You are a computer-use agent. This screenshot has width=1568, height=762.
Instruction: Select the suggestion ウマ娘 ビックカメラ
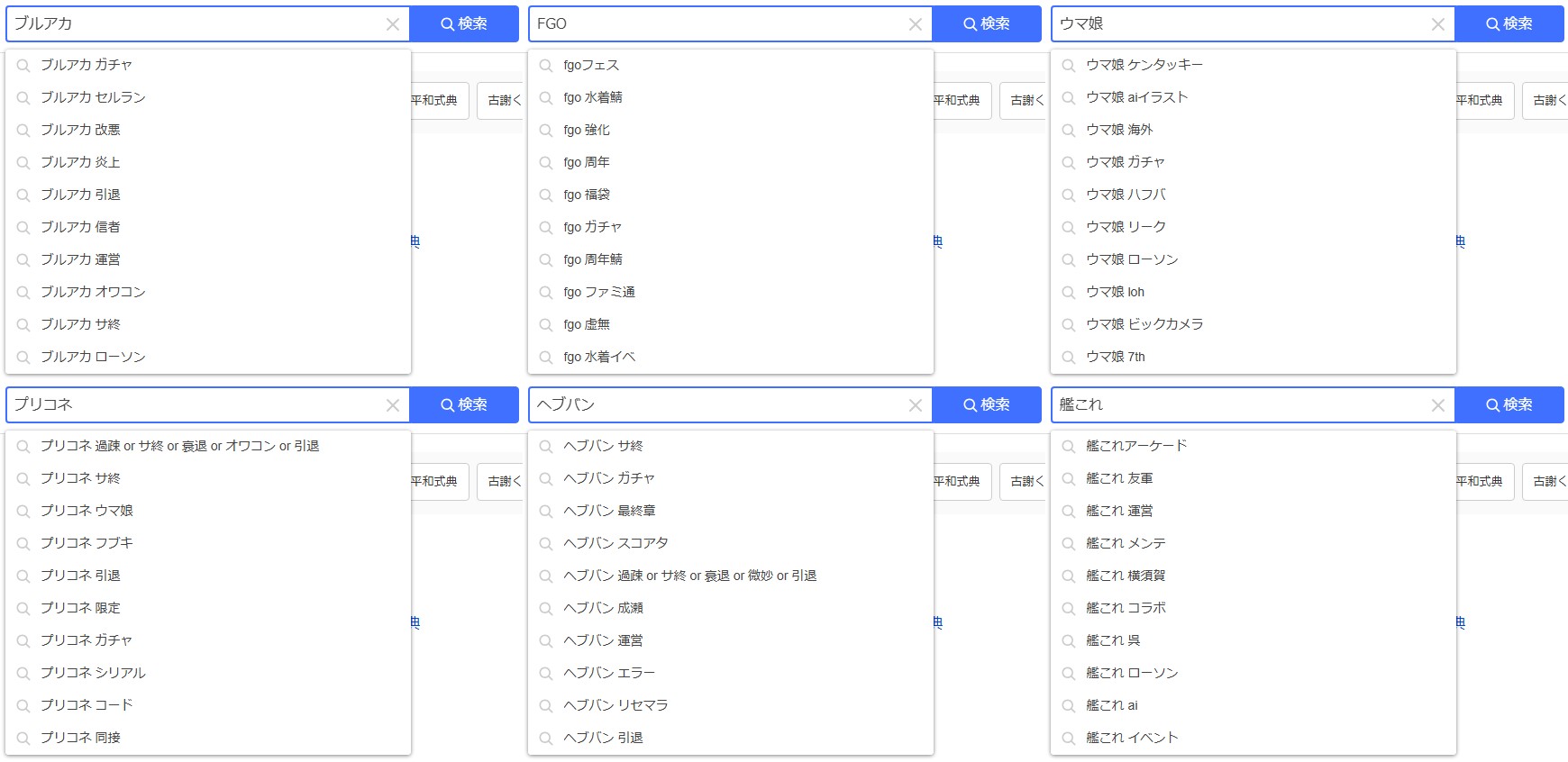pos(1253,324)
